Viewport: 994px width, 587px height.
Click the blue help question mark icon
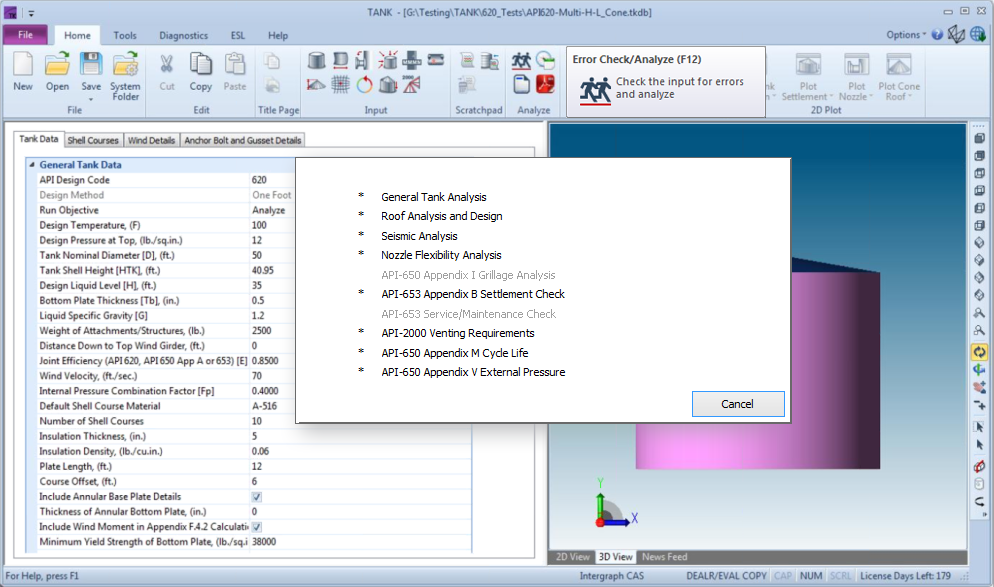click(937, 35)
